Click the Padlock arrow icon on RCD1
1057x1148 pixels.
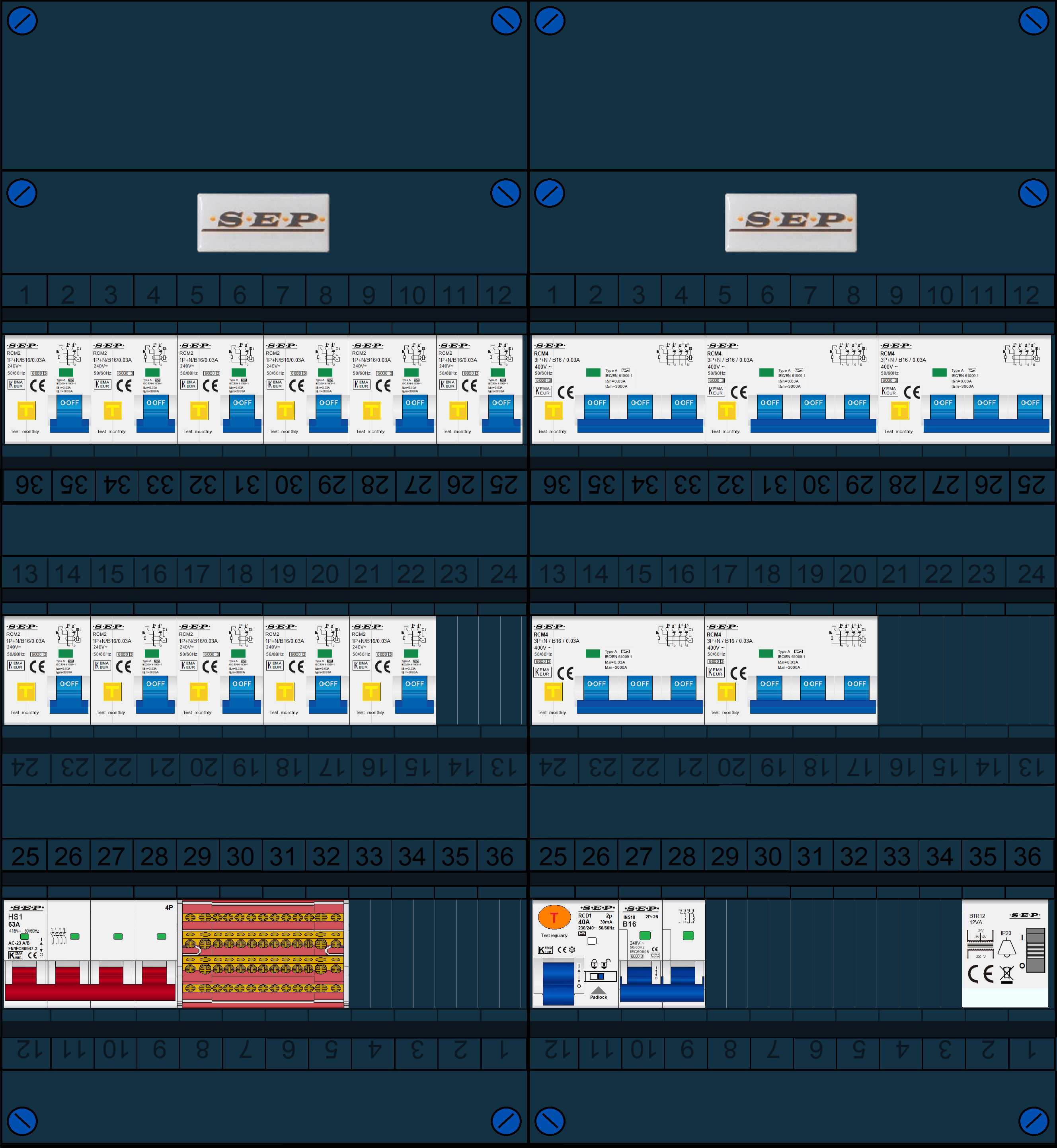point(598,990)
